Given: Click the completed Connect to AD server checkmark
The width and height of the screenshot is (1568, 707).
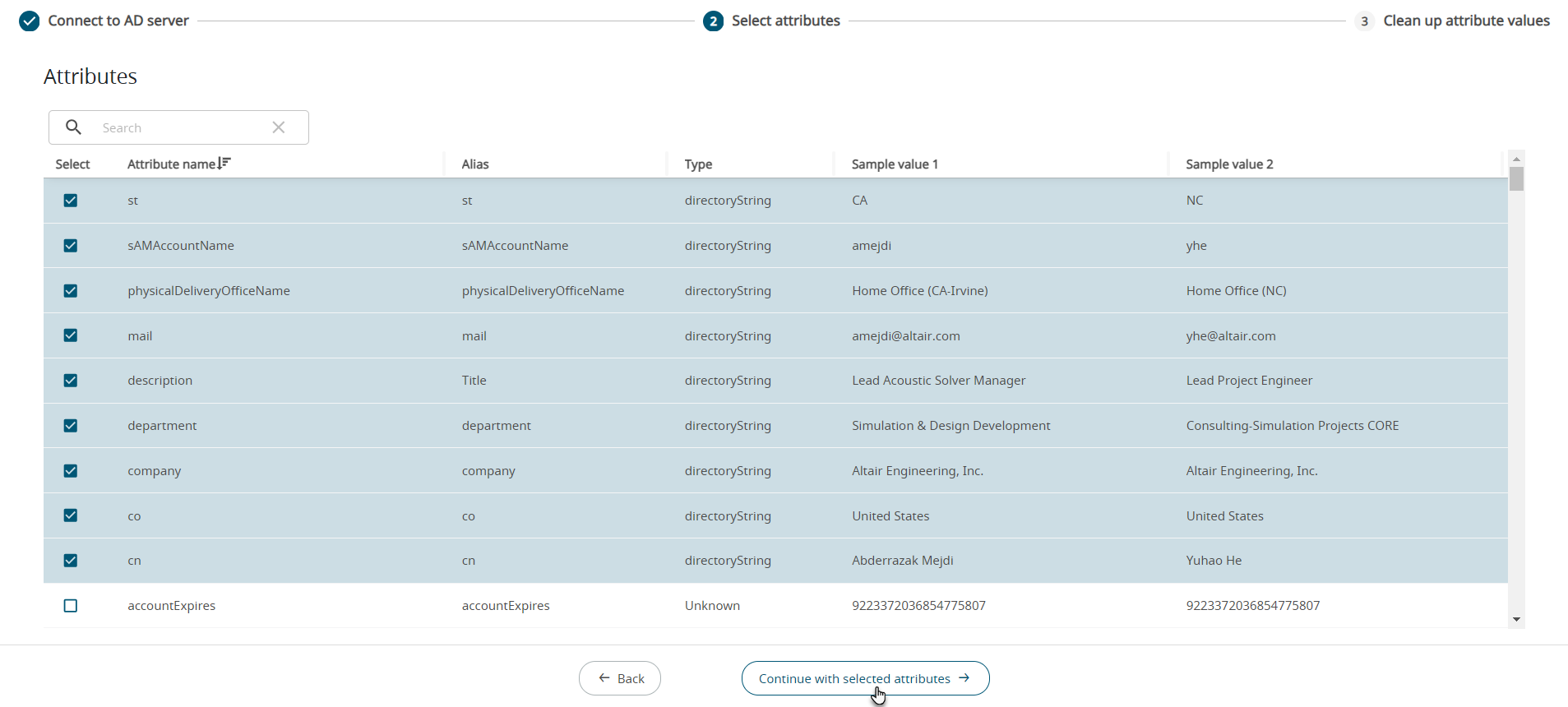Looking at the screenshot, I should [30, 21].
